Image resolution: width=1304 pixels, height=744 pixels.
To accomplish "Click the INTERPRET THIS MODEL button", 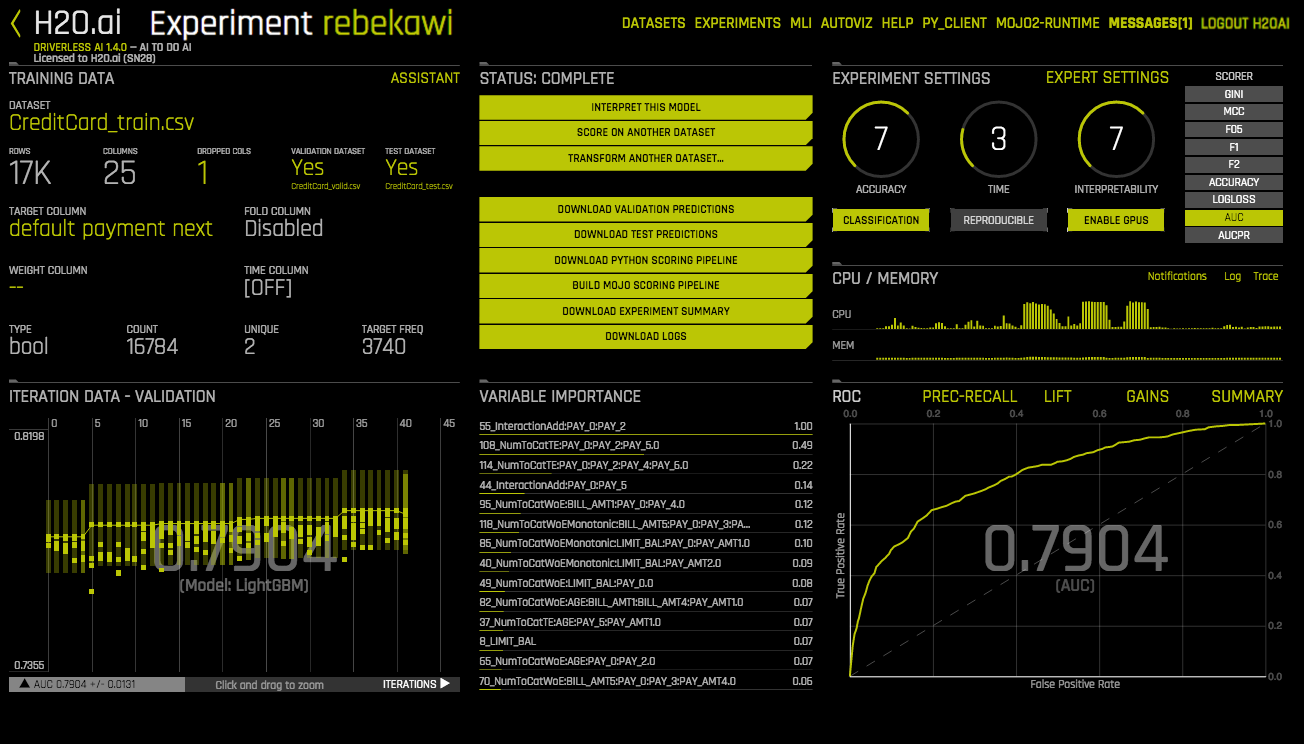I will [646, 107].
